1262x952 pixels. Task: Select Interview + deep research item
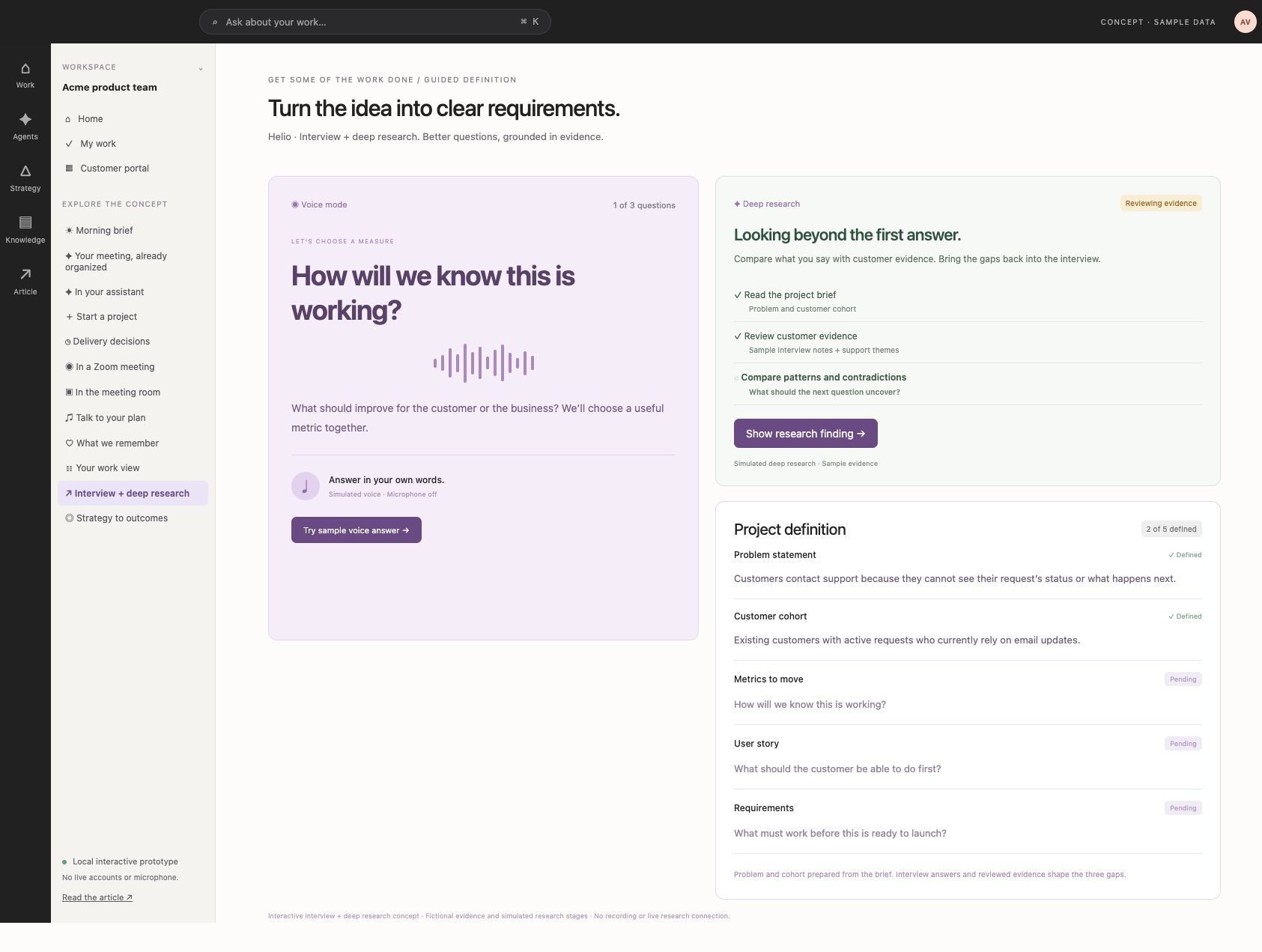pos(133,494)
